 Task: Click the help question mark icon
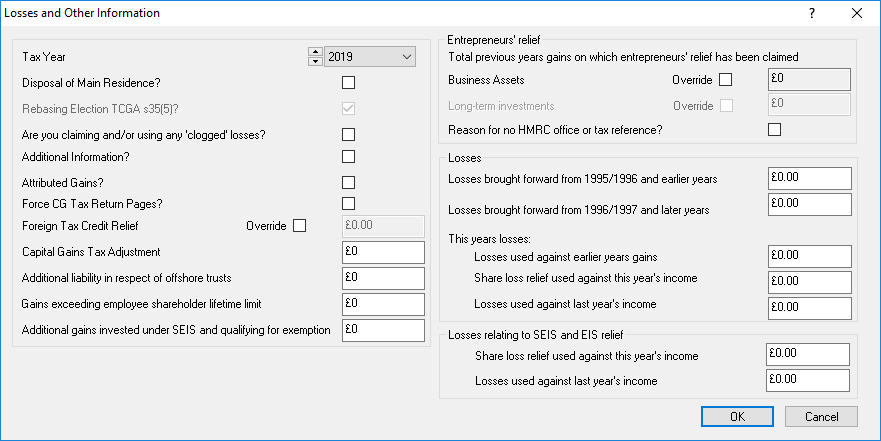[x=812, y=13]
